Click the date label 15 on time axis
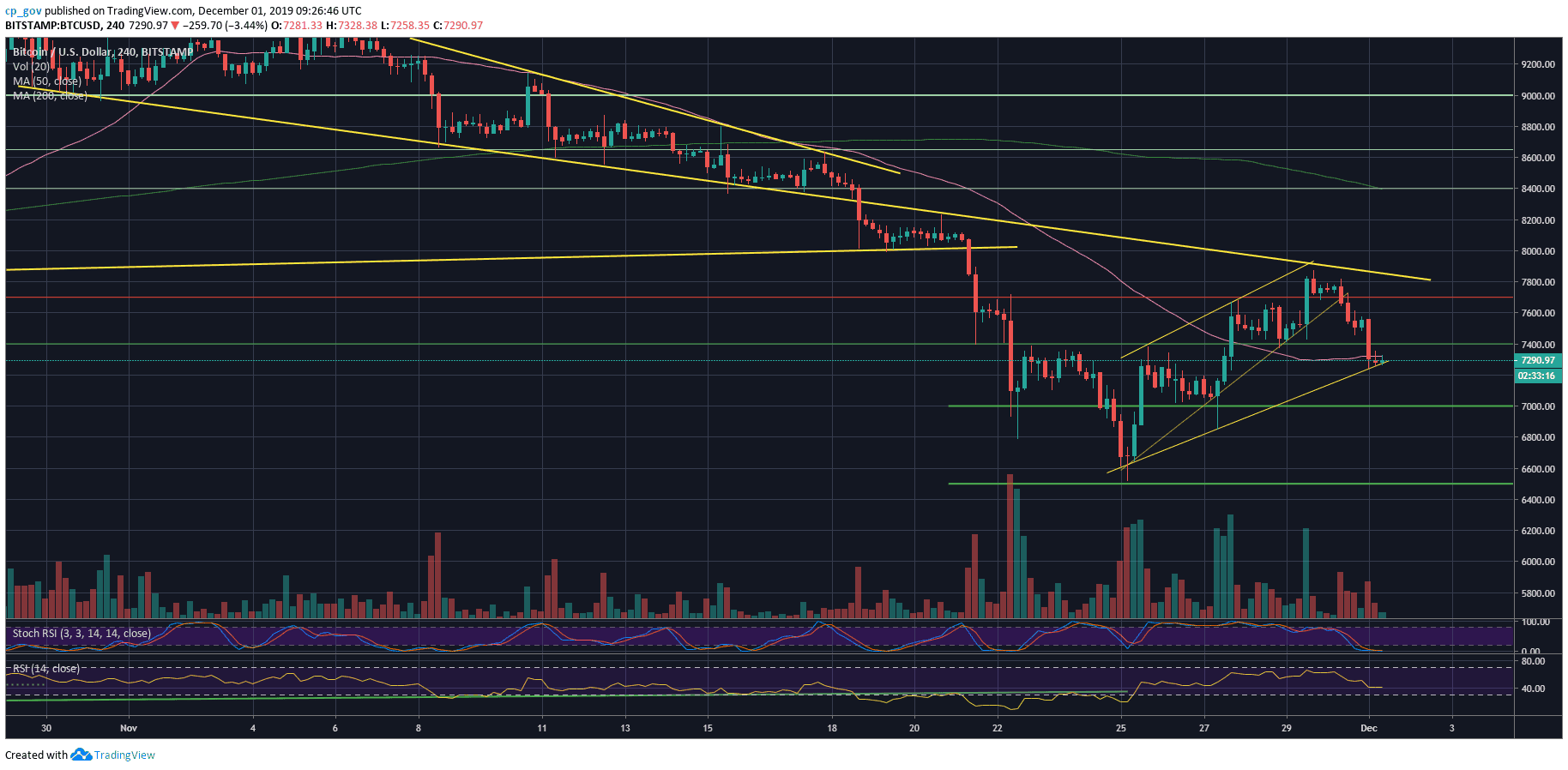Screen dimensions: 1568x770 coord(708,728)
